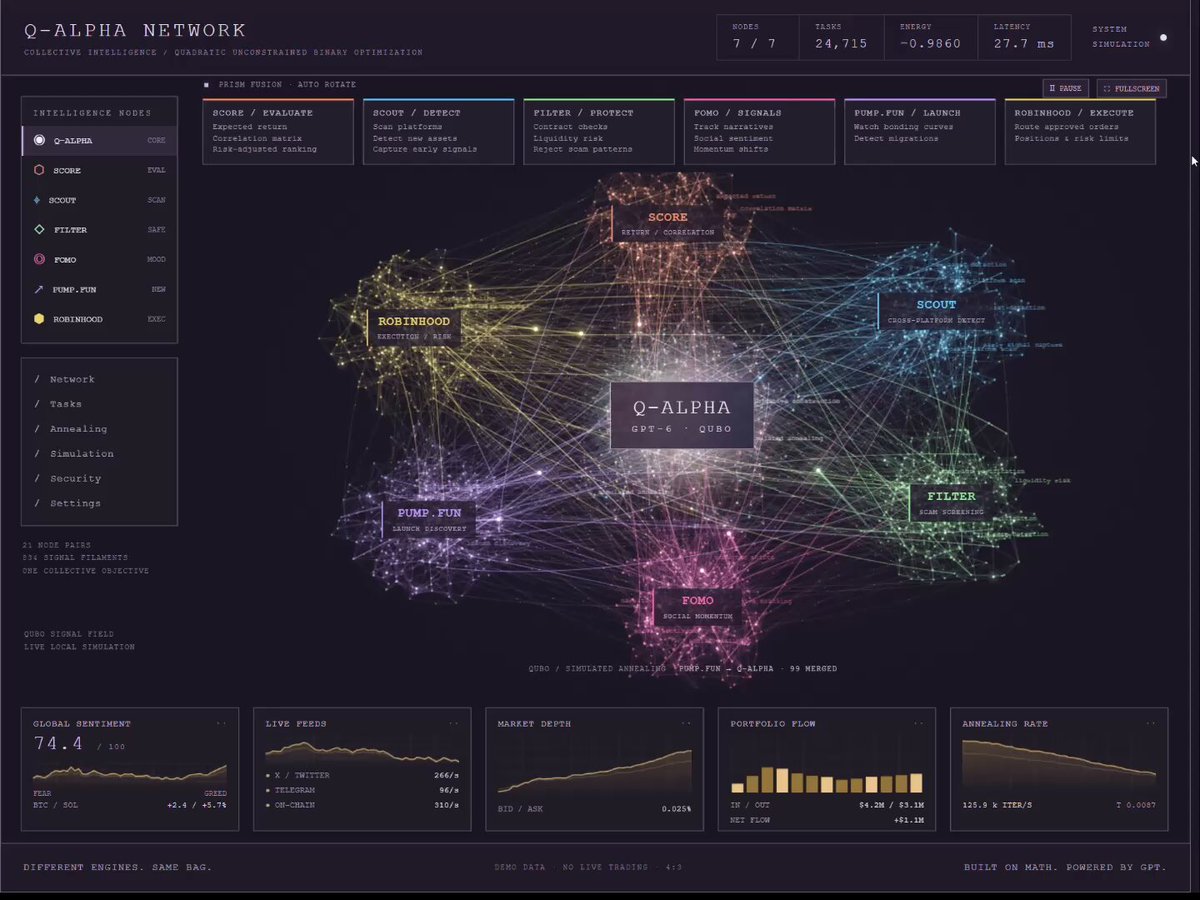Click the FOMO Social Momentum graph node
Image resolution: width=1200 pixels, height=900 pixels.
click(x=698, y=607)
